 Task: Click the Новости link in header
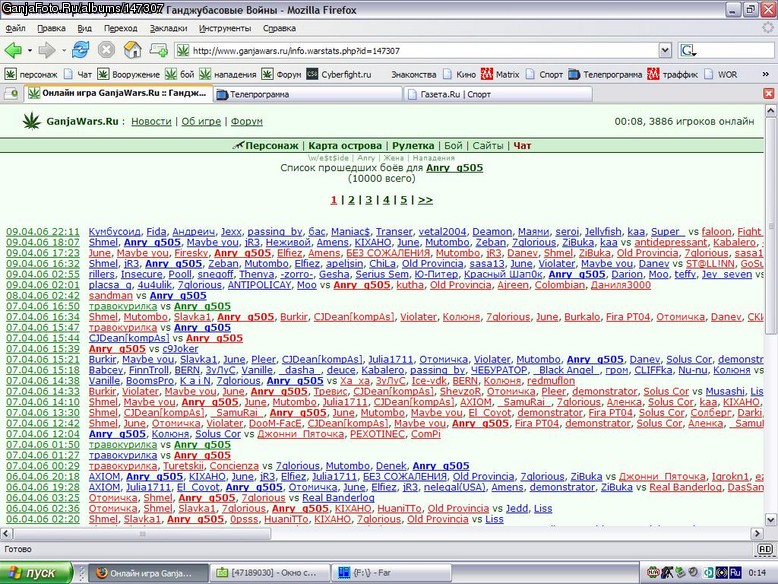click(151, 122)
